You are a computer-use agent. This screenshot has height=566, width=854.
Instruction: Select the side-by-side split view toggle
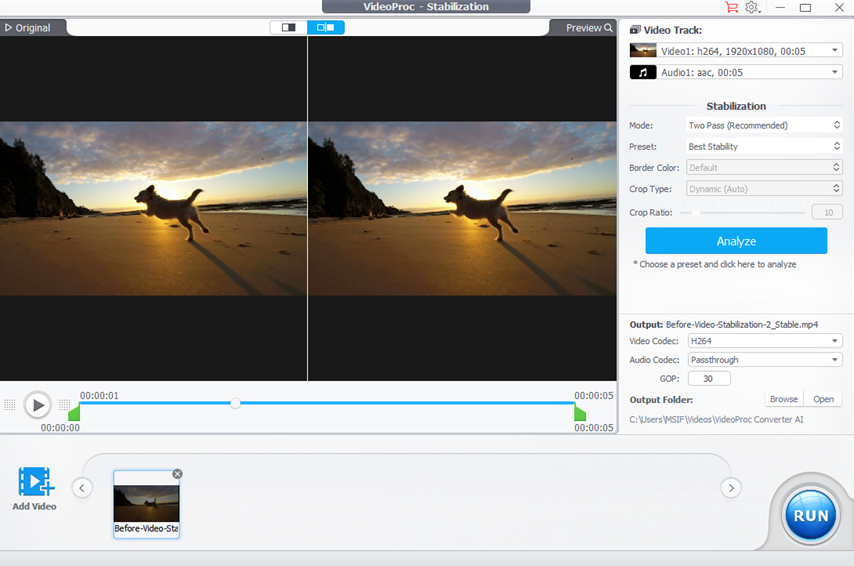click(326, 28)
